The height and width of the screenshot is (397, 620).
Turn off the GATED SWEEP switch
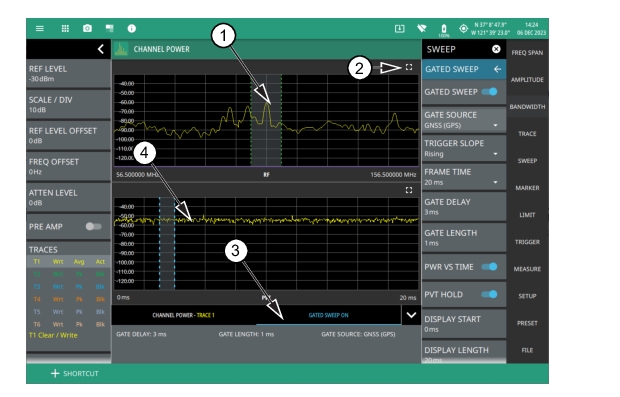click(490, 92)
